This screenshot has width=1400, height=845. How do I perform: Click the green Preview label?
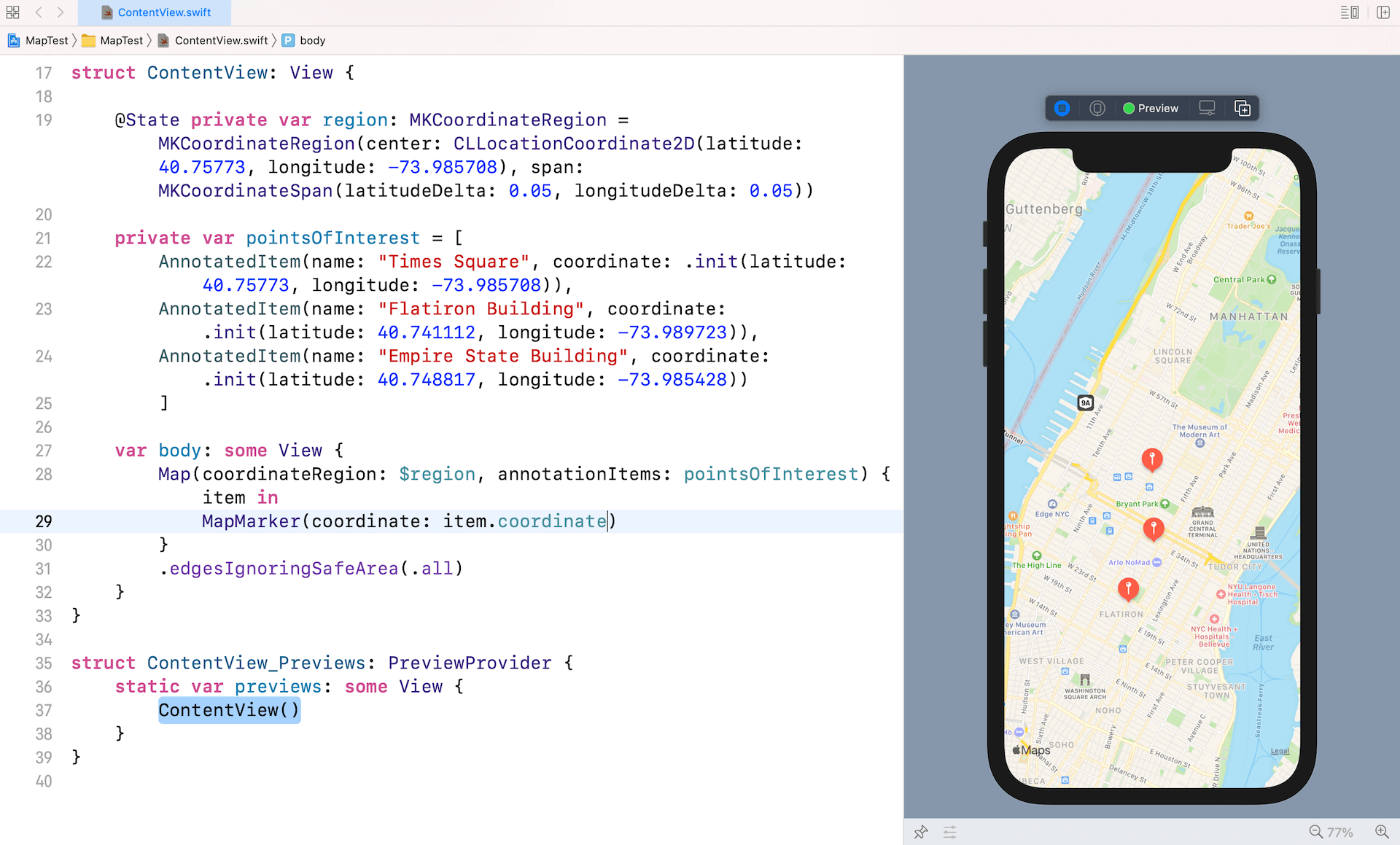(x=1157, y=109)
